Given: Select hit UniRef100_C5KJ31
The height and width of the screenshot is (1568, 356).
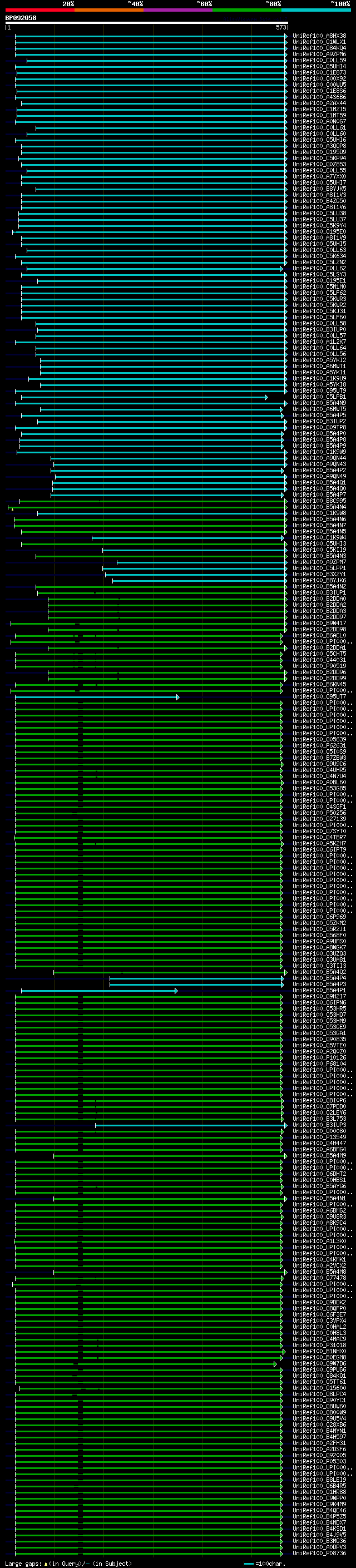Looking at the screenshot, I should [319, 311].
